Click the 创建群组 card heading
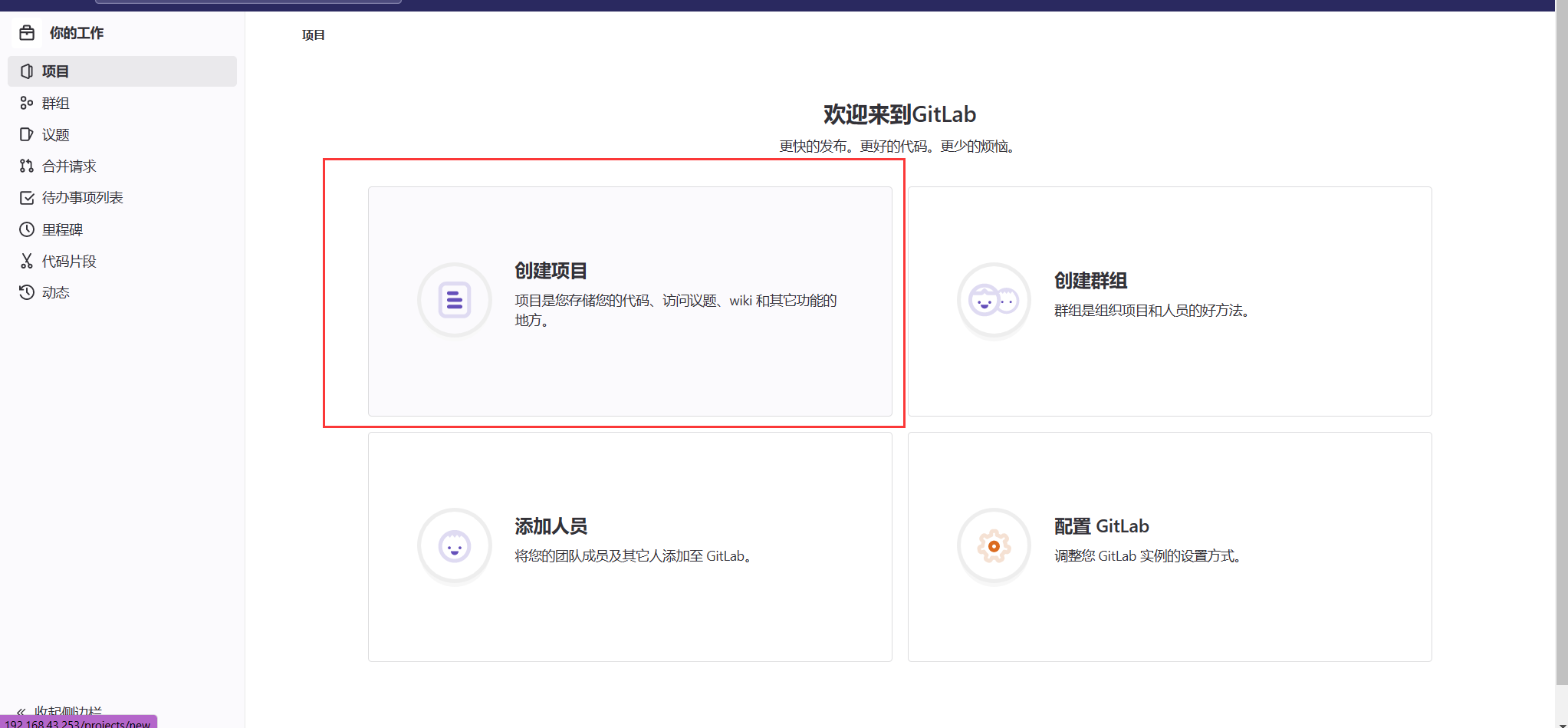Screen dimensions: 1568x728 pos(1090,281)
